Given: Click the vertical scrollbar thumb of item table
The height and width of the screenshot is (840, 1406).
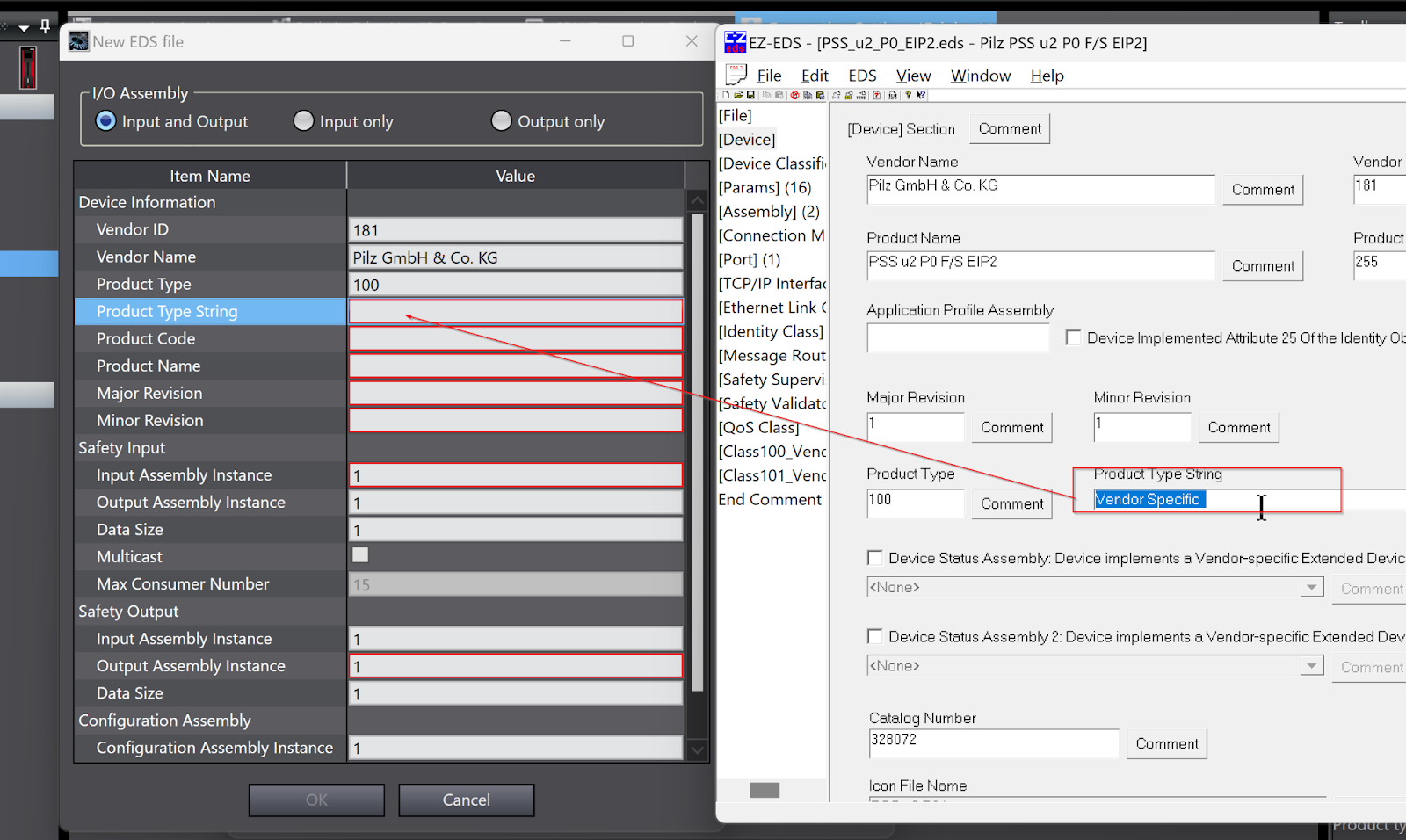Looking at the screenshot, I should click(x=698, y=453).
